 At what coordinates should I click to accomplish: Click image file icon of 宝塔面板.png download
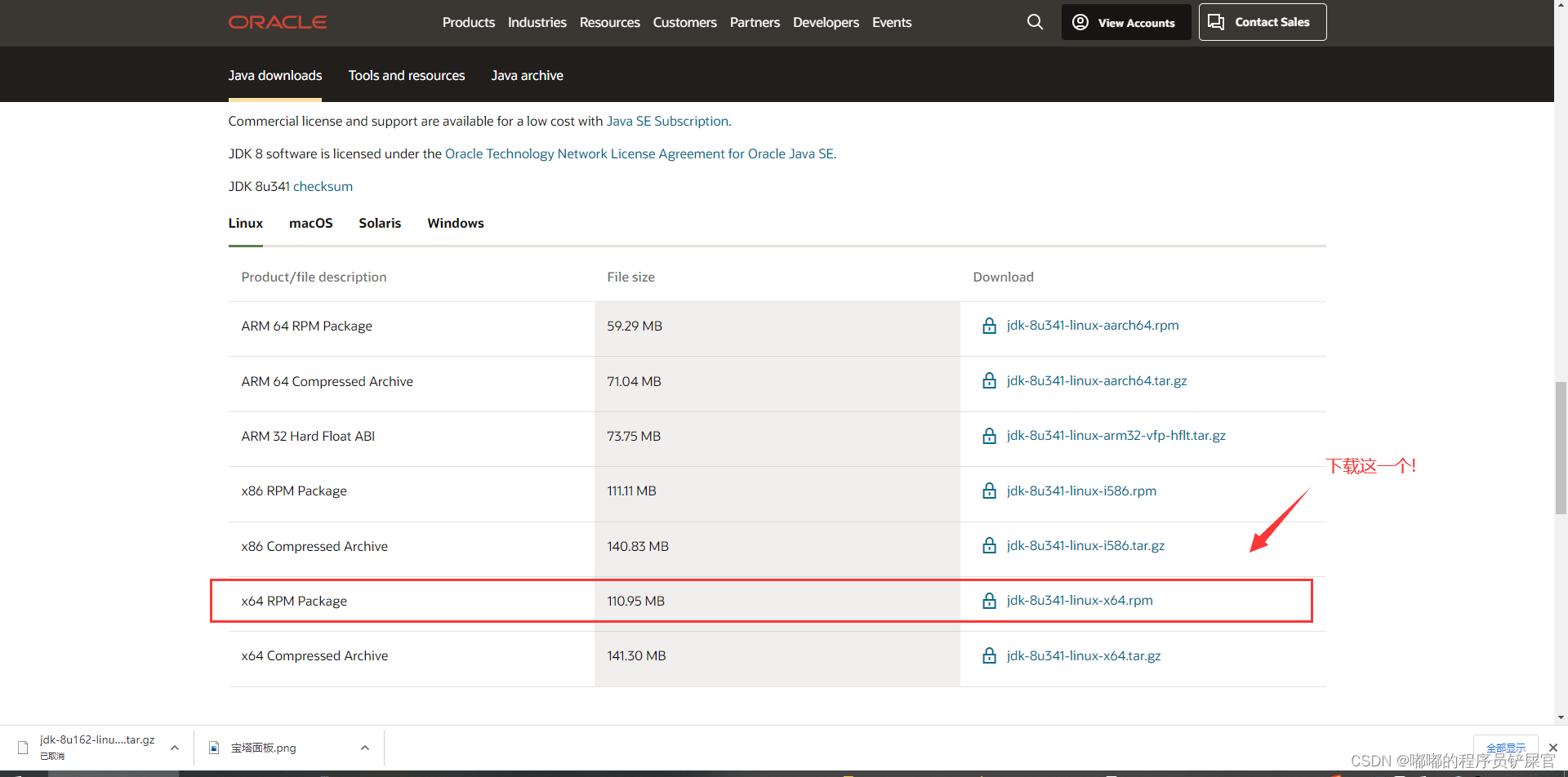click(214, 748)
